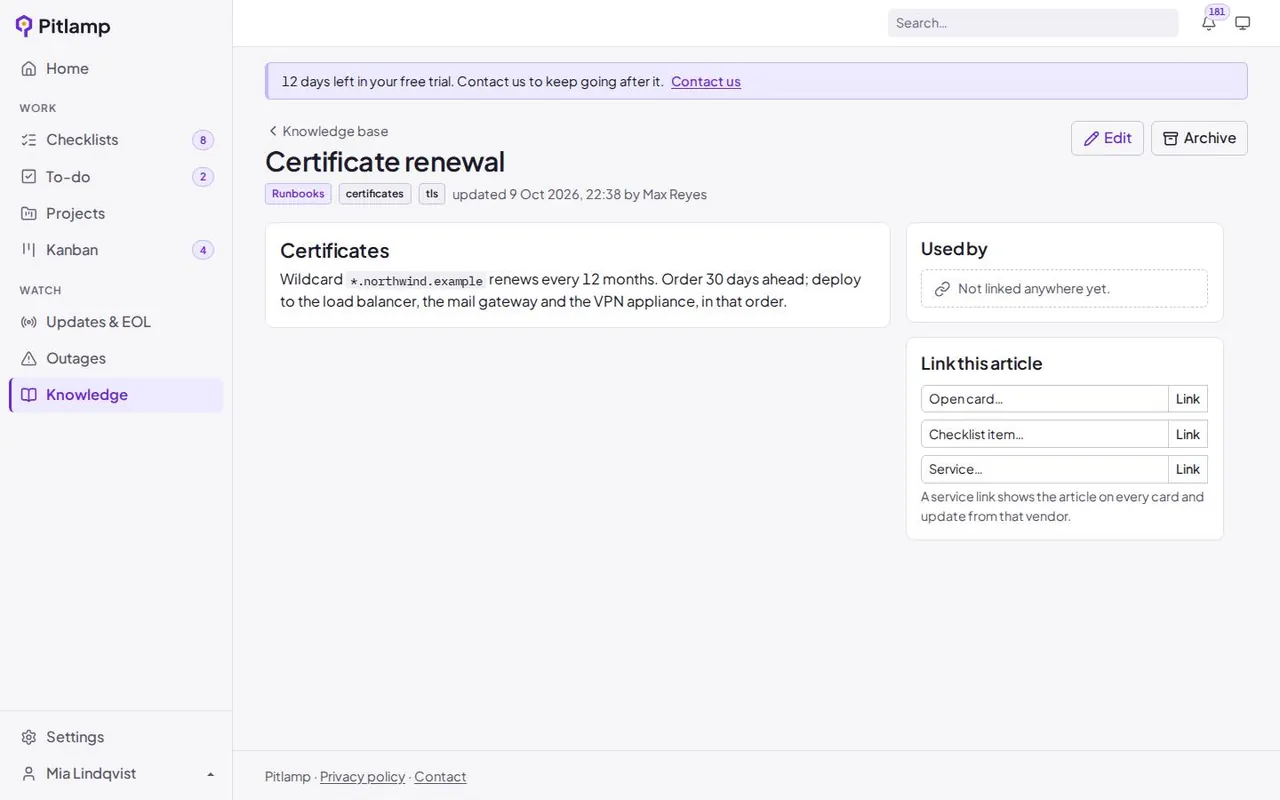Open the Kanban page
The height and width of the screenshot is (800, 1280).
(116, 250)
